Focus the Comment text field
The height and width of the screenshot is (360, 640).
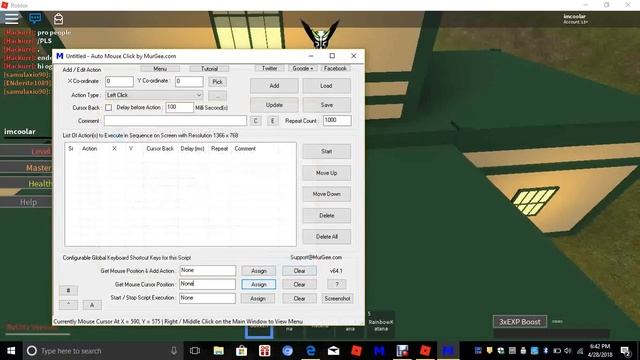point(176,121)
